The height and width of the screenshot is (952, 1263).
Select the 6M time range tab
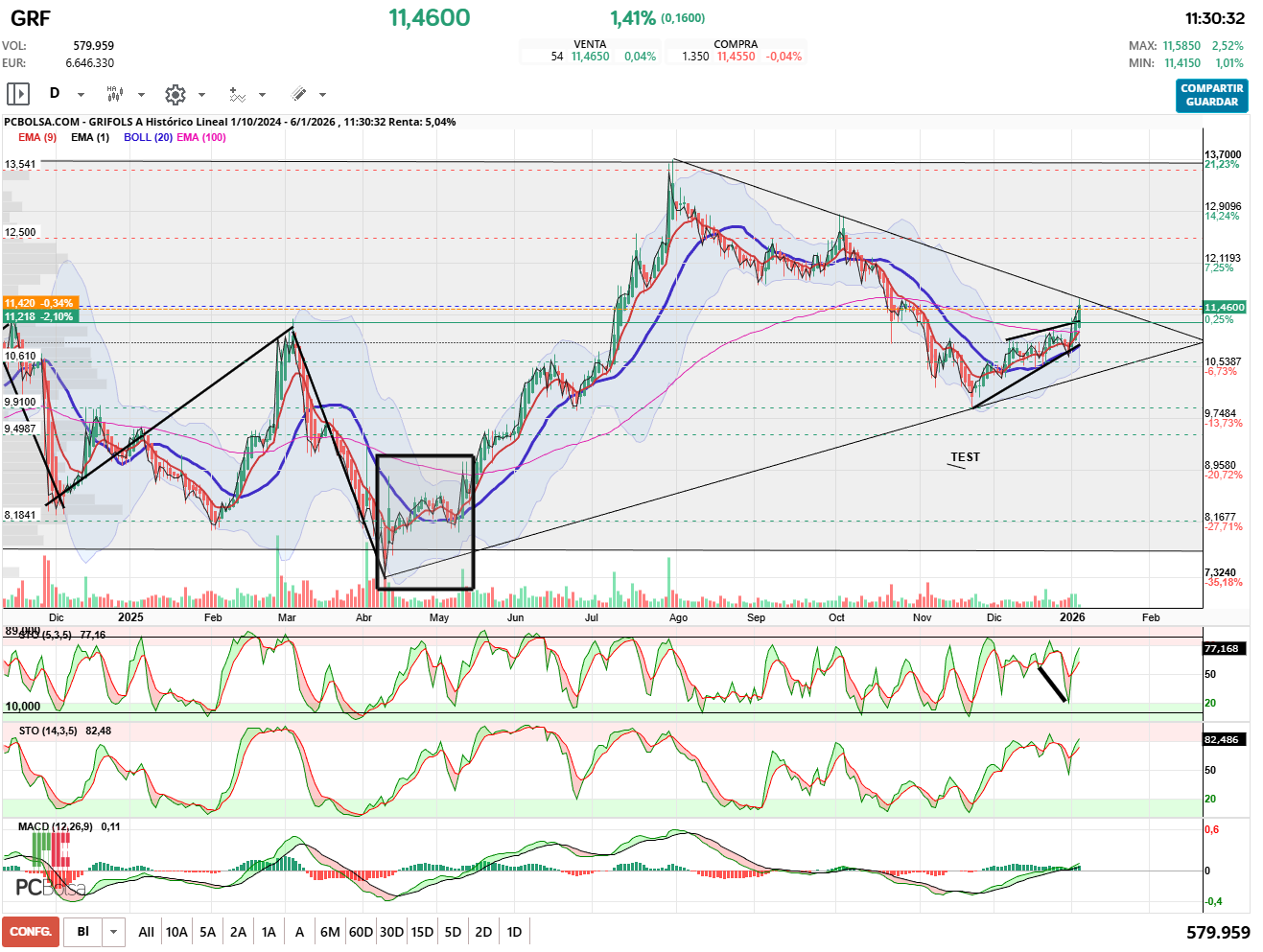click(x=330, y=932)
